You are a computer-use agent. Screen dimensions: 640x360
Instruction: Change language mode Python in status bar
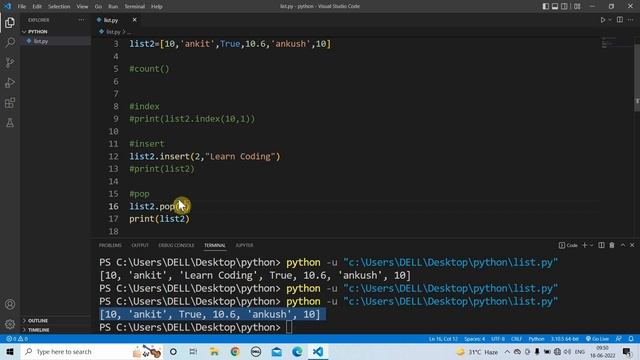pos(536,339)
